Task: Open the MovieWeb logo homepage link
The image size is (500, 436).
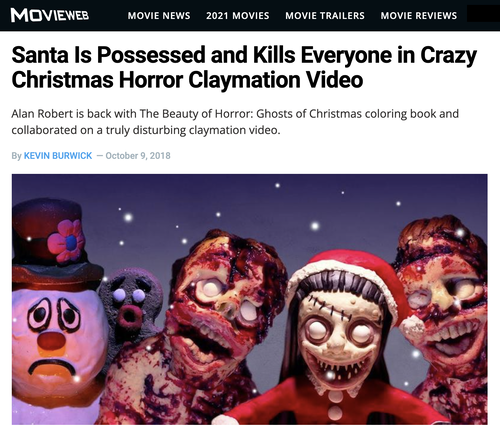Action: pyautogui.click(x=50, y=15)
